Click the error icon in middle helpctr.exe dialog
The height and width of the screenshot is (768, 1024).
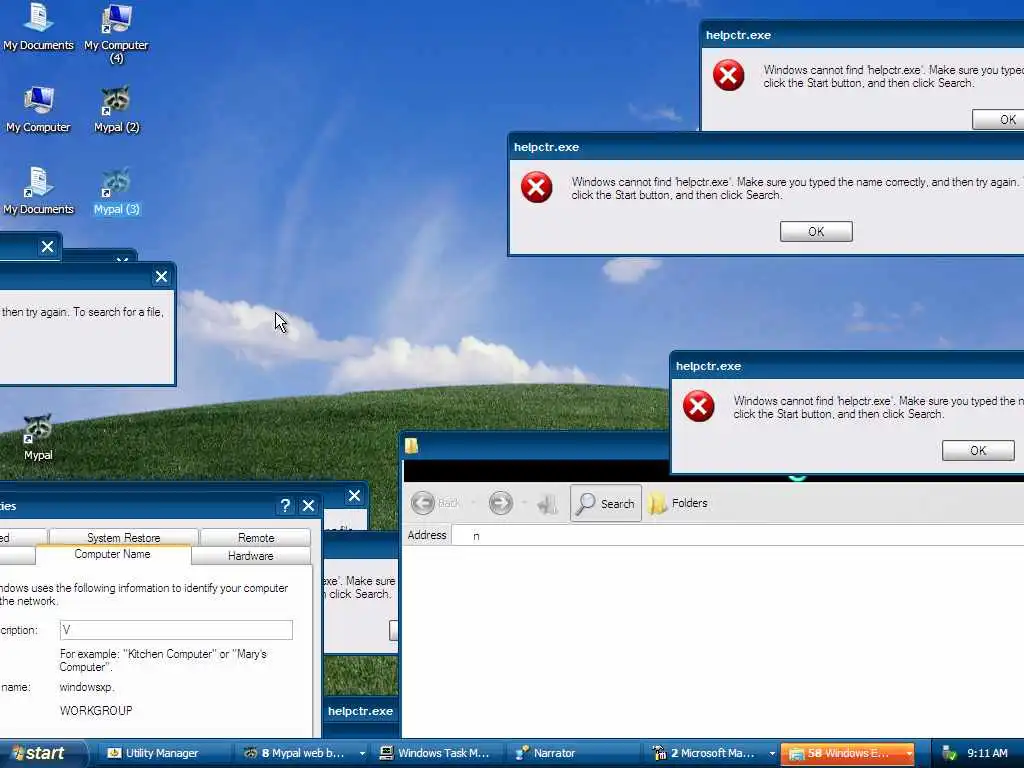tap(536, 187)
